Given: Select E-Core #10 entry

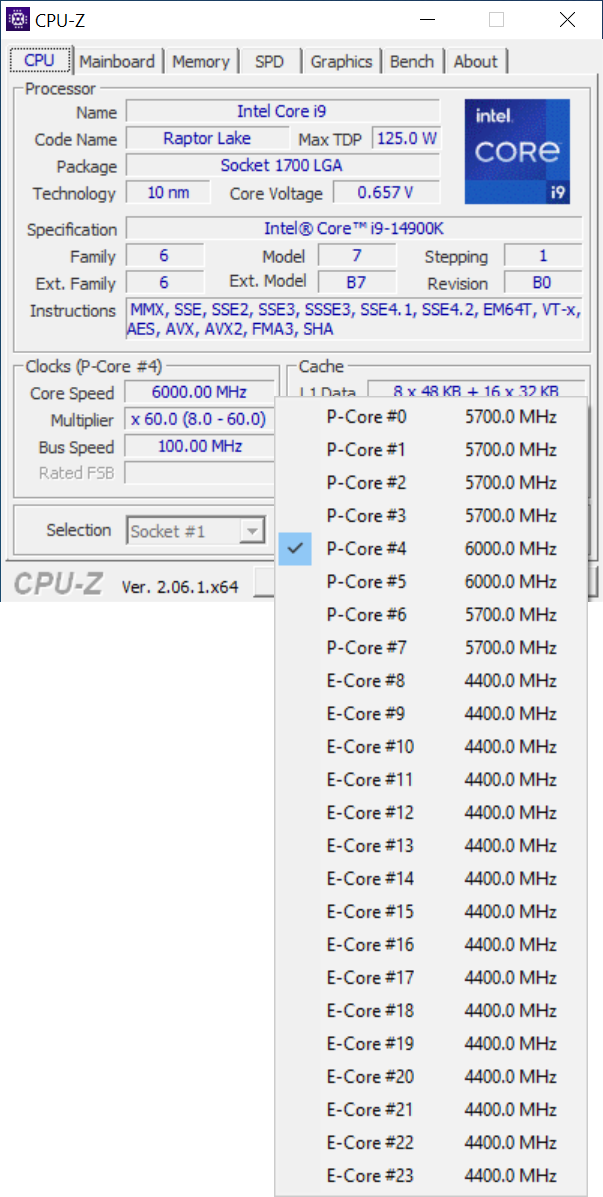Looking at the screenshot, I should pyautogui.click(x=431, y=747).
